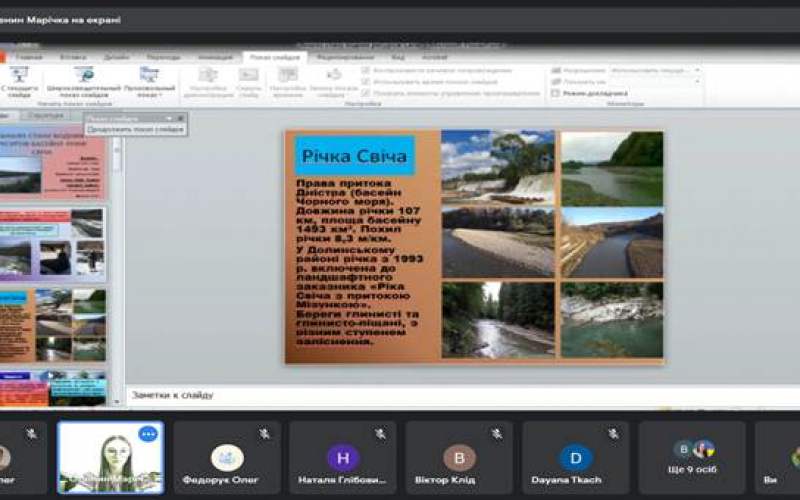This screenshot has height=500, width=800.
Task: Click the record slide show icon
Action: [334, 74]
